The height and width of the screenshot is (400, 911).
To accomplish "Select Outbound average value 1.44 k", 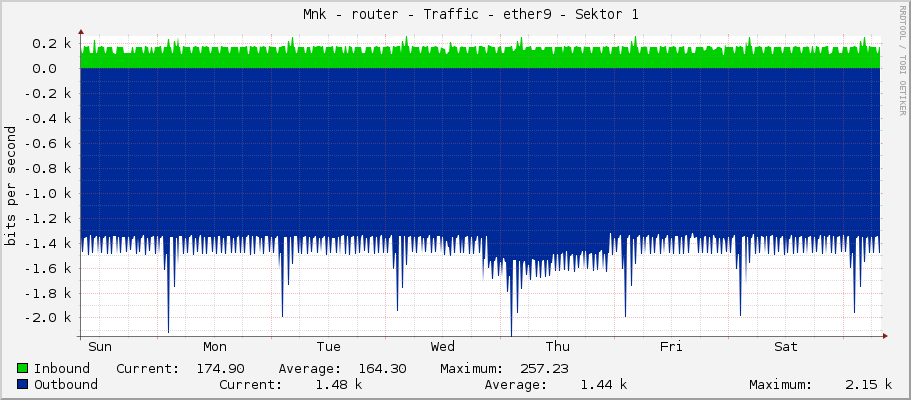I will point(604,384).
